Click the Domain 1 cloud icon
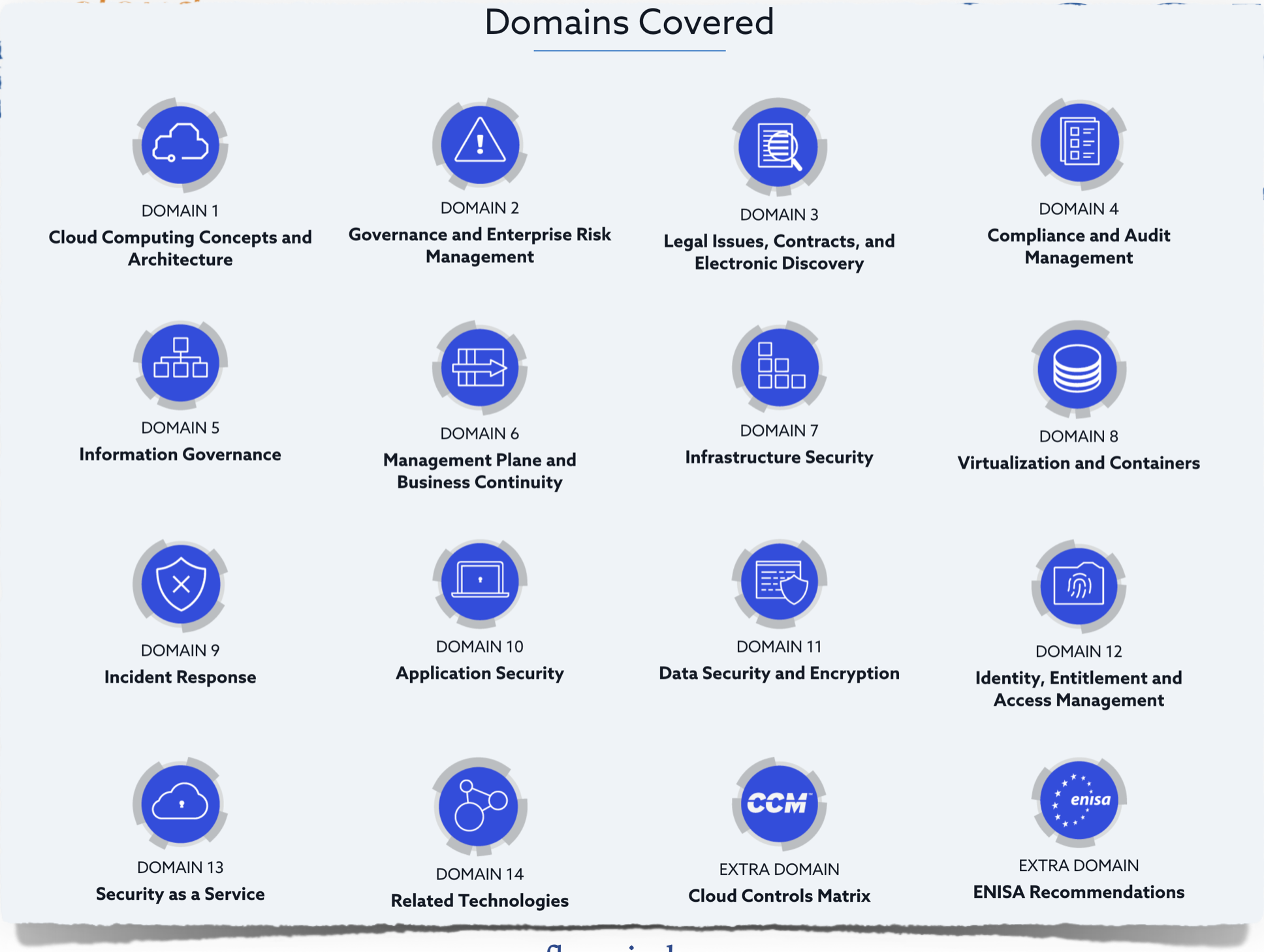The width and height of the screenshot is (1264, 952). [180, 145]
